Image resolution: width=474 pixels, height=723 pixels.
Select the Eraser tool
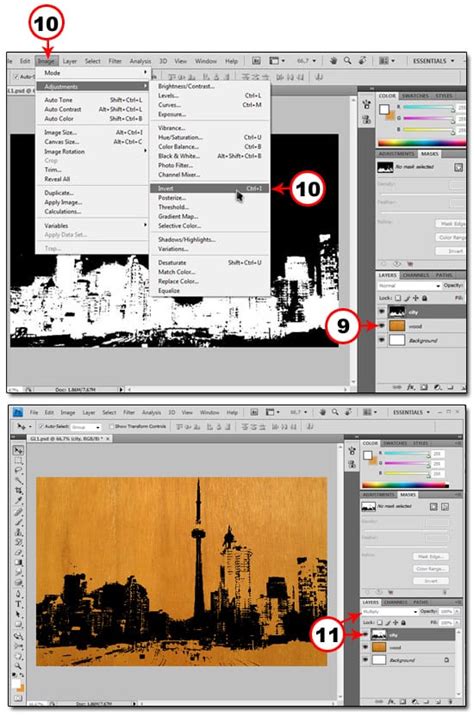18,552
